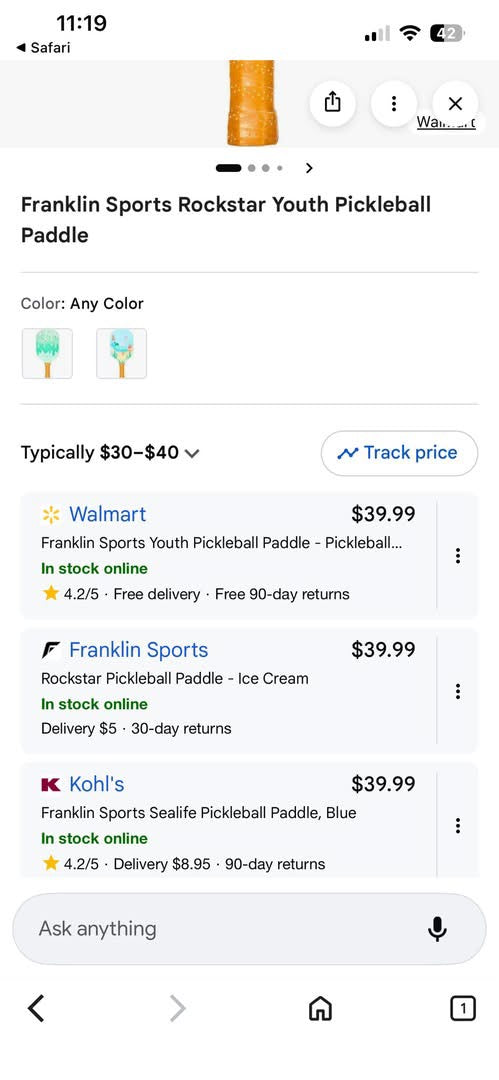Open more options for Walmart listing
Image resolution: width=499 pixels, height=1080 pixels.
point(458,556)
